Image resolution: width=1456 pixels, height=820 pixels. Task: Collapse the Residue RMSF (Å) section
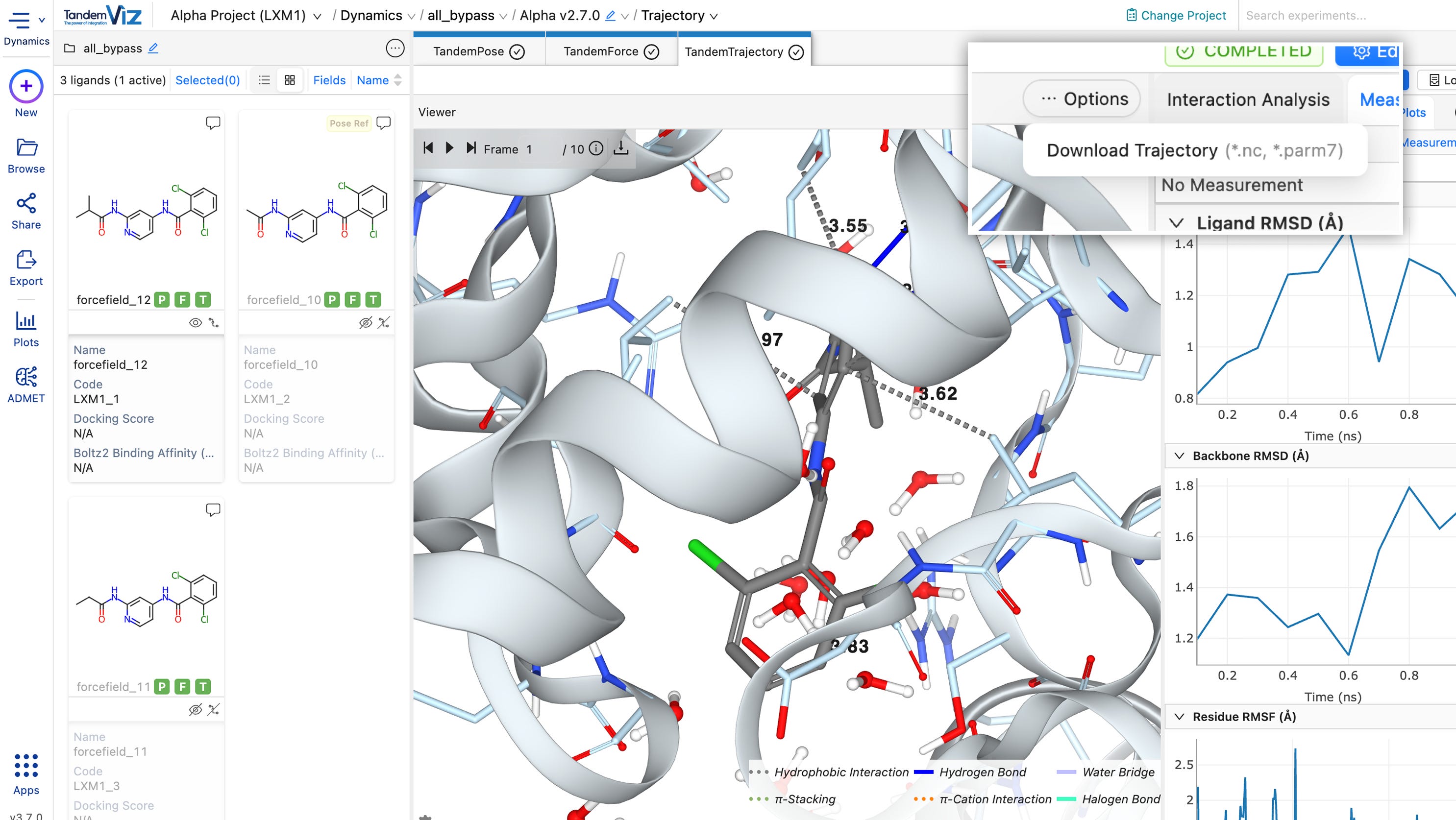pyautogui.click(x=1180, y=717)
